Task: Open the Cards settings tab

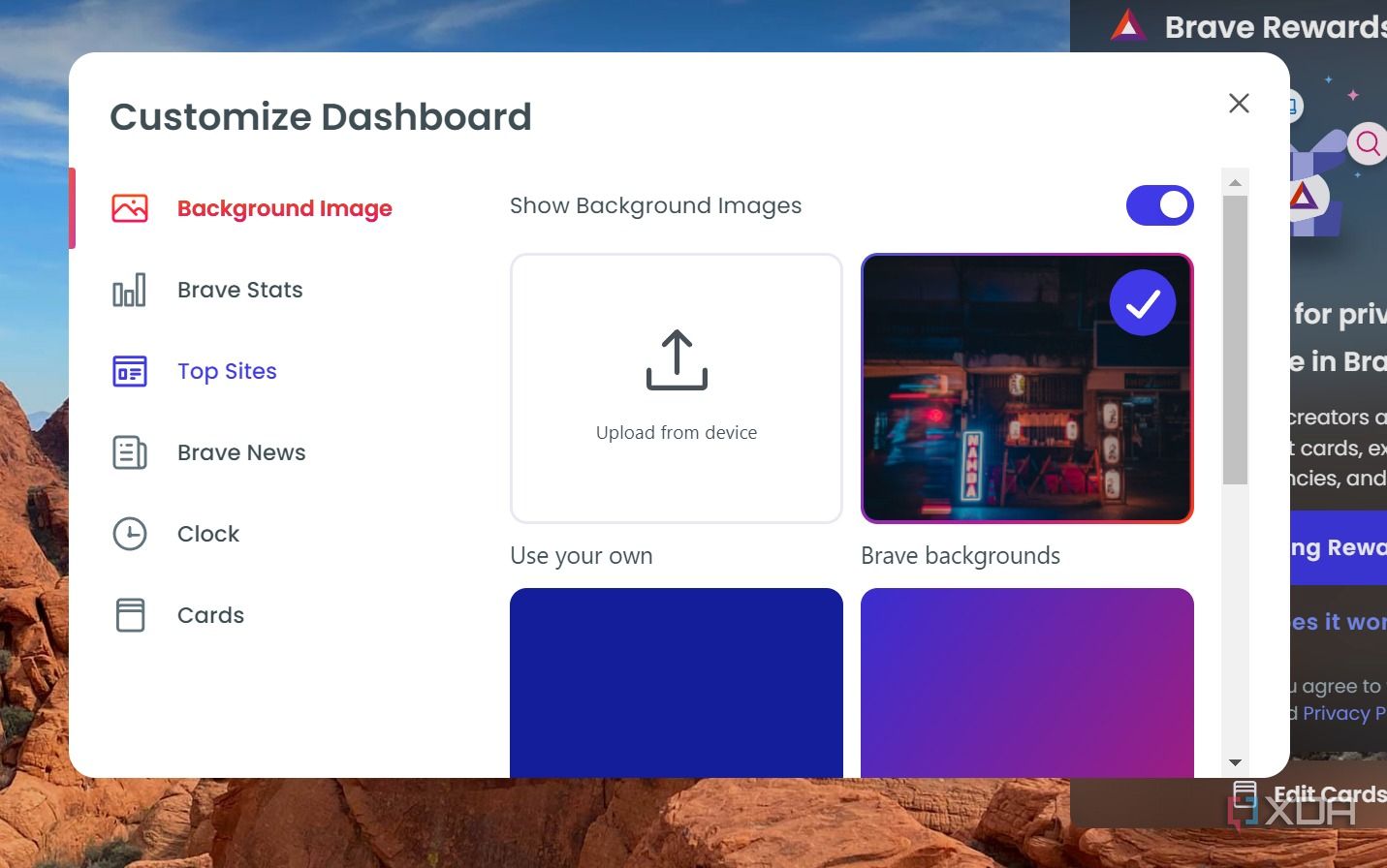Action: 211,615
